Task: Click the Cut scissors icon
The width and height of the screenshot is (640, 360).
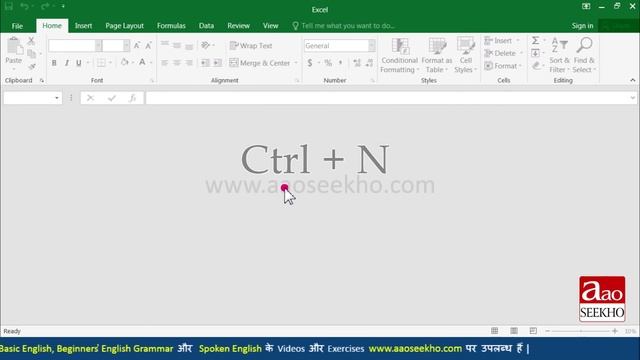Action: tap(31, 41)
